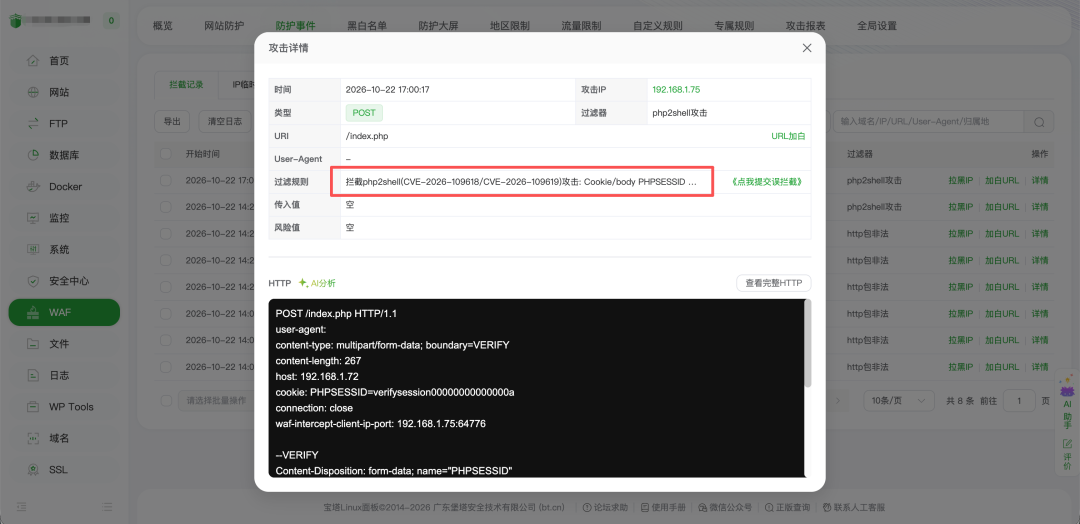Viewport: 1080px width, 524px height.
Task: Click the 查看完整HTTP button
Action: tap(774, 283)
